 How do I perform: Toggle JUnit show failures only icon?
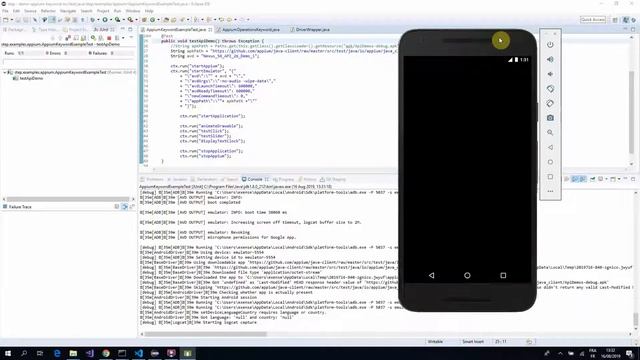point(69,38)
